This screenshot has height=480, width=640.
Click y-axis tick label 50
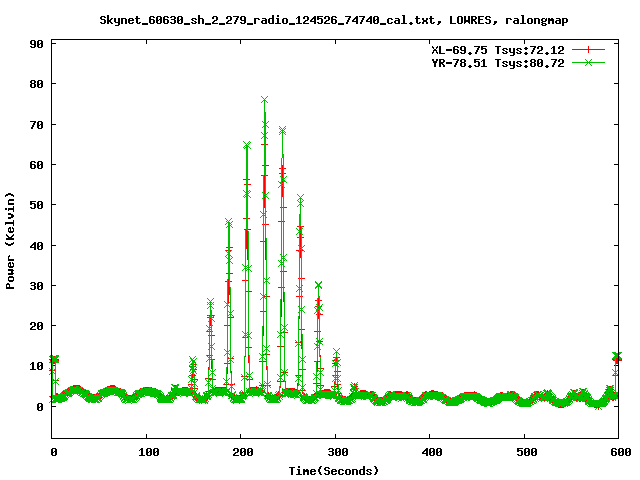click(x=35, y=205)
